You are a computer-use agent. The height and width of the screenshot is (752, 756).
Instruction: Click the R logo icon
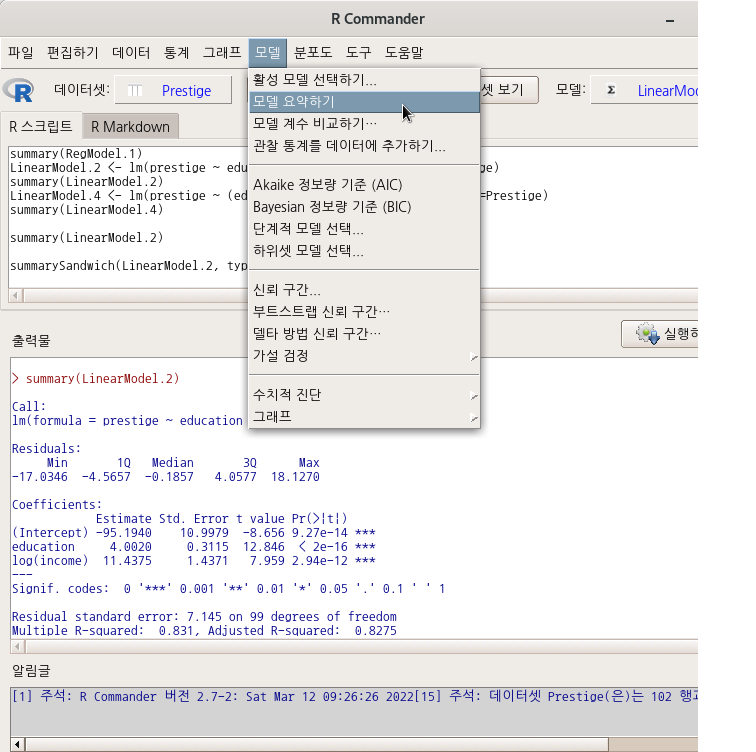18,90
